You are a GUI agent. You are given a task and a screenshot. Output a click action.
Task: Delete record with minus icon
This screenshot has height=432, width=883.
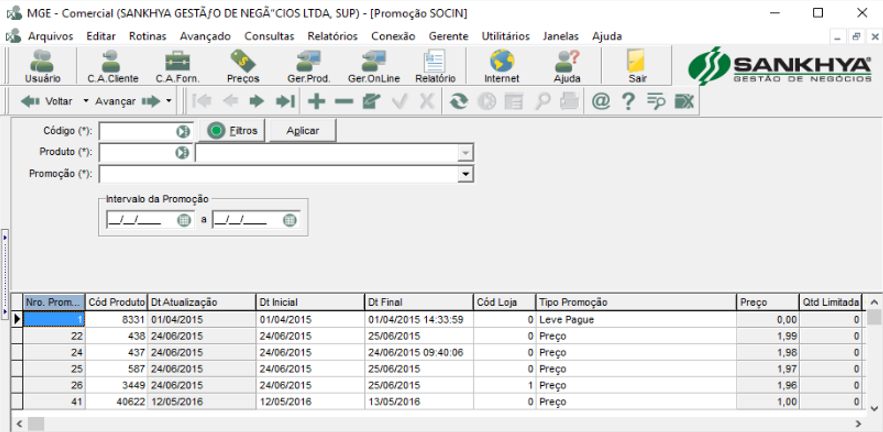click(x=344, y=101)
